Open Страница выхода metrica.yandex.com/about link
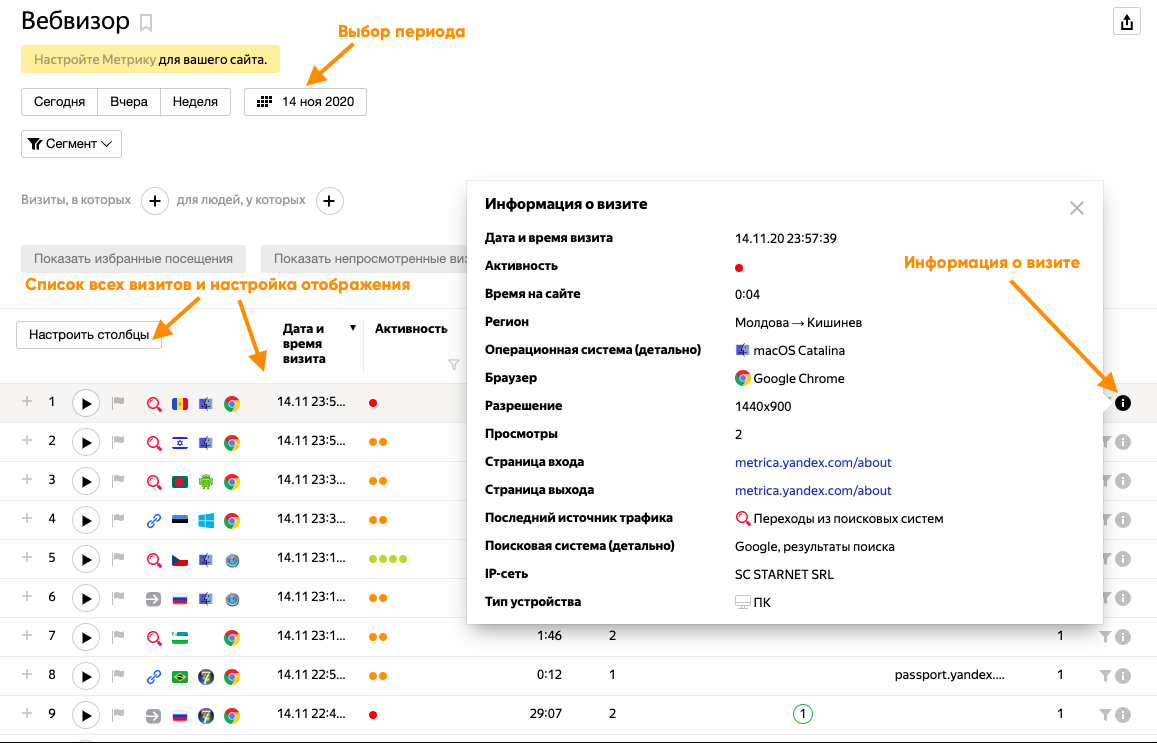 (x=812, y=491)
